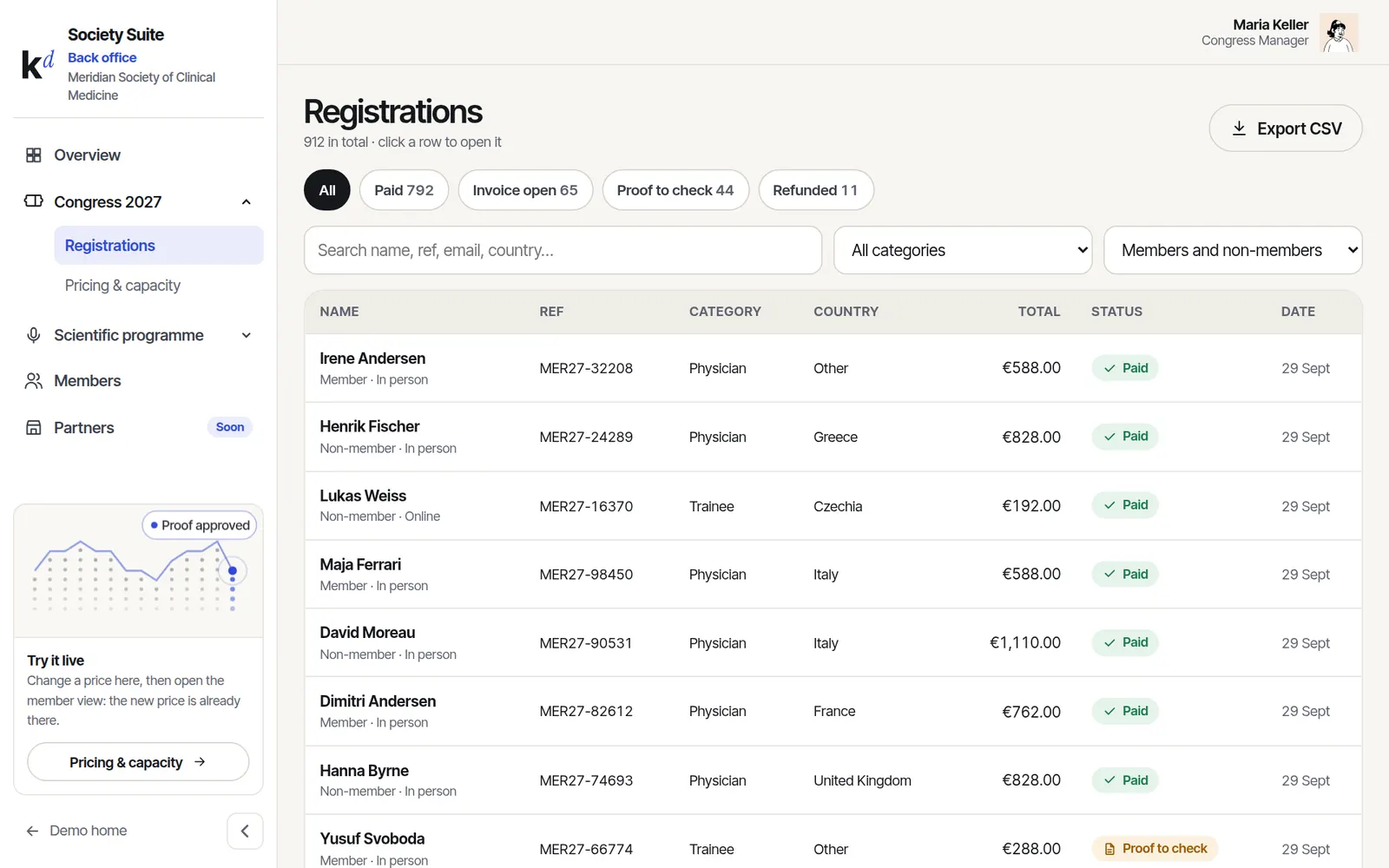Collapse the Congress 2027 section chevron
Image resolution: width=1389 pixels, height=868 pixels.
pos(247,202)
